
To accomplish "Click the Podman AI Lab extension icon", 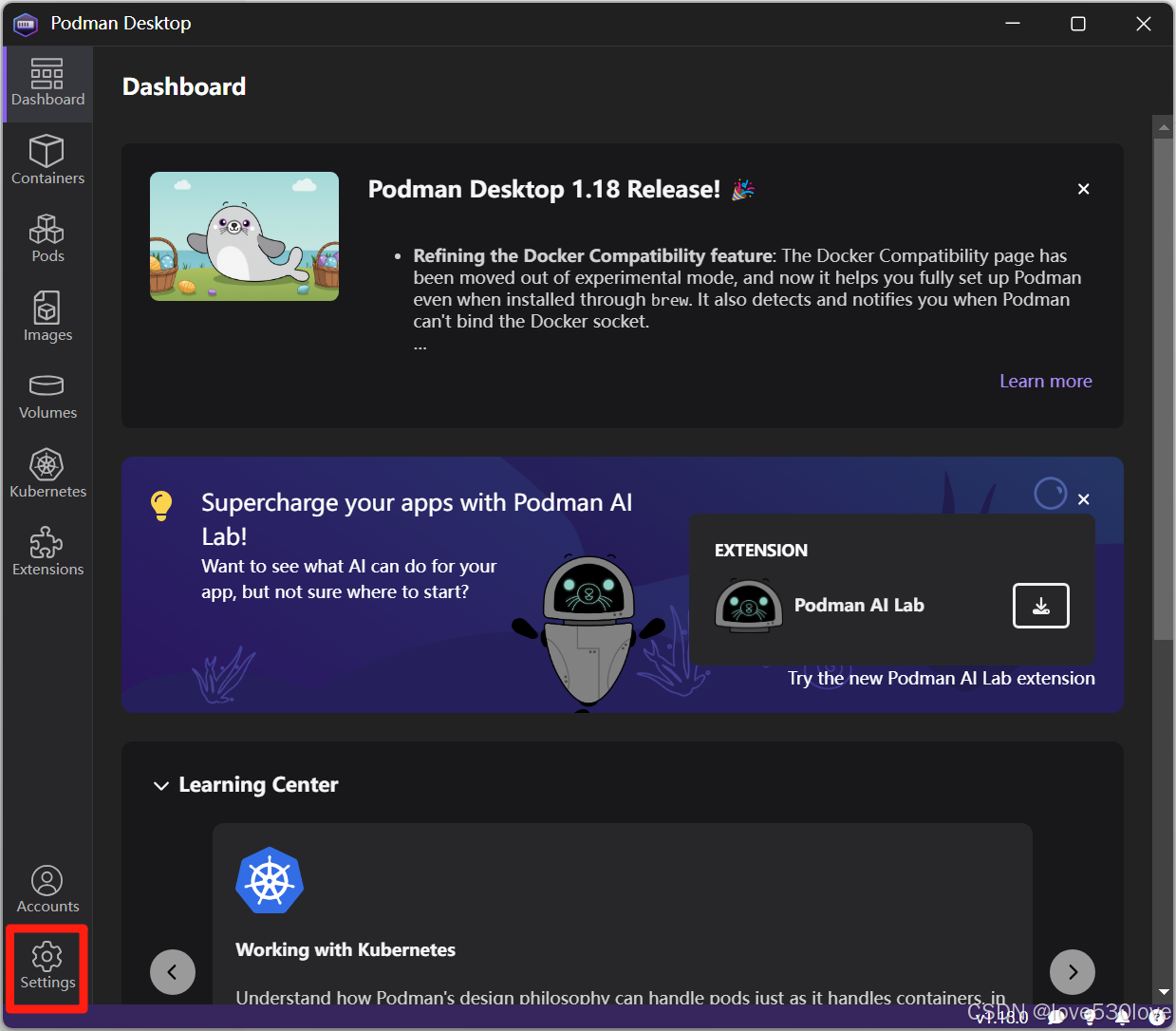I will coord(749,606).
